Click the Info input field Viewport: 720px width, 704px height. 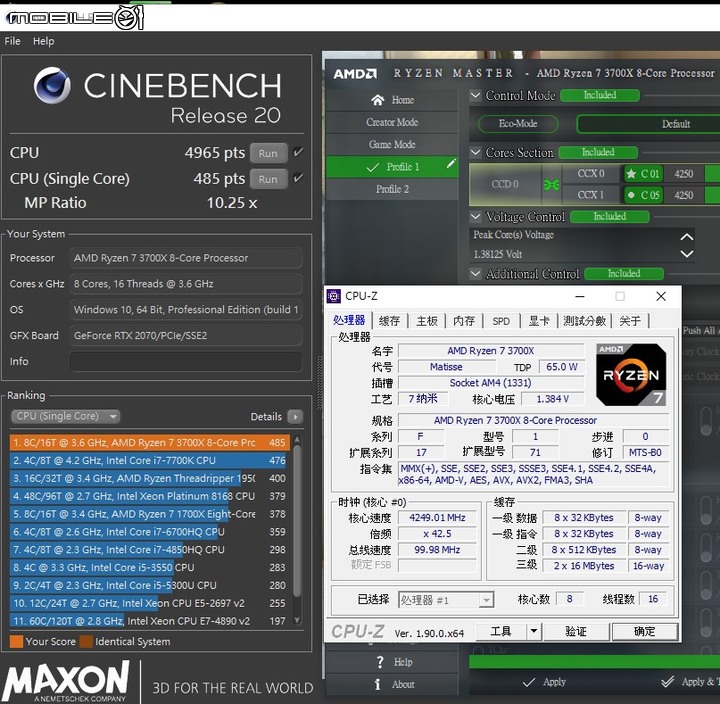186,361
